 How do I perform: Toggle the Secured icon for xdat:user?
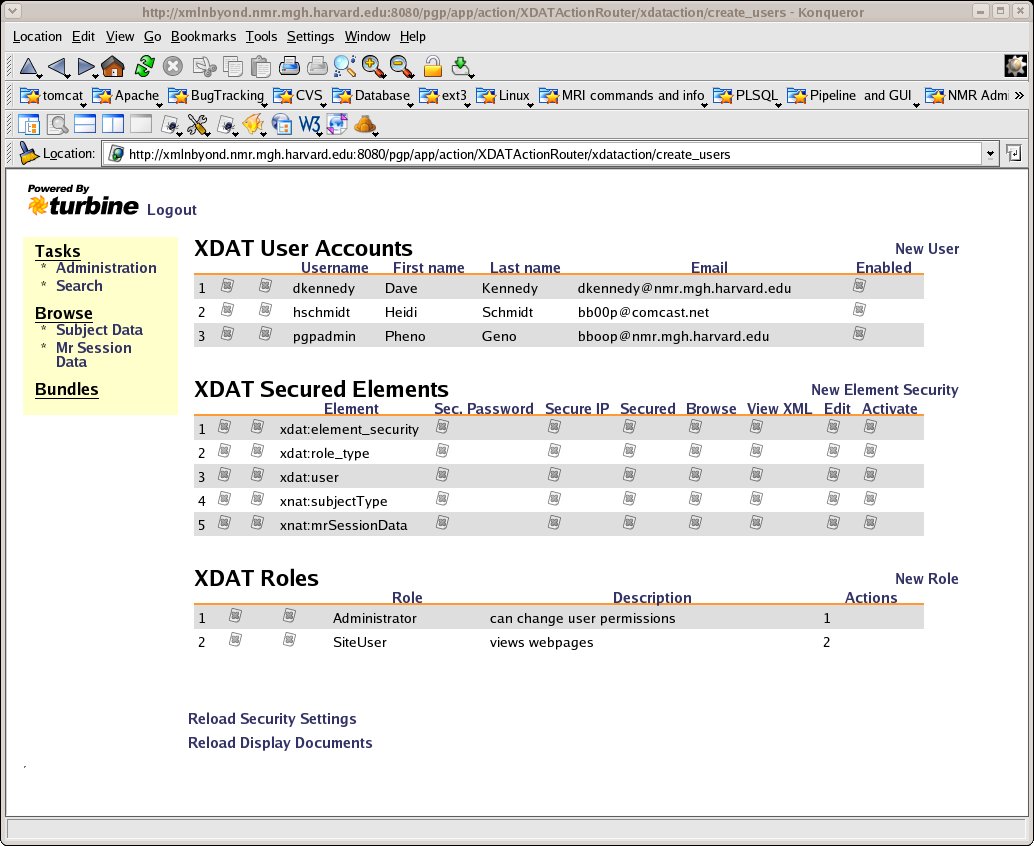629,476
